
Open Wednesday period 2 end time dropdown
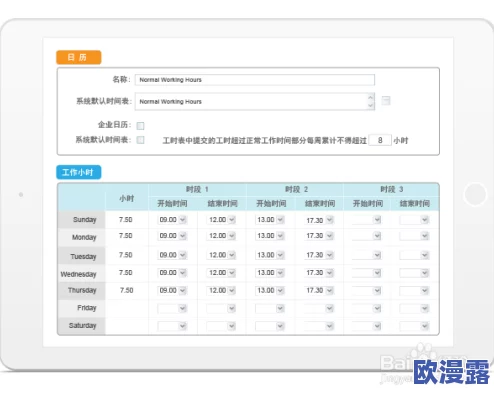pyautogui.click(x=319, y=273)
